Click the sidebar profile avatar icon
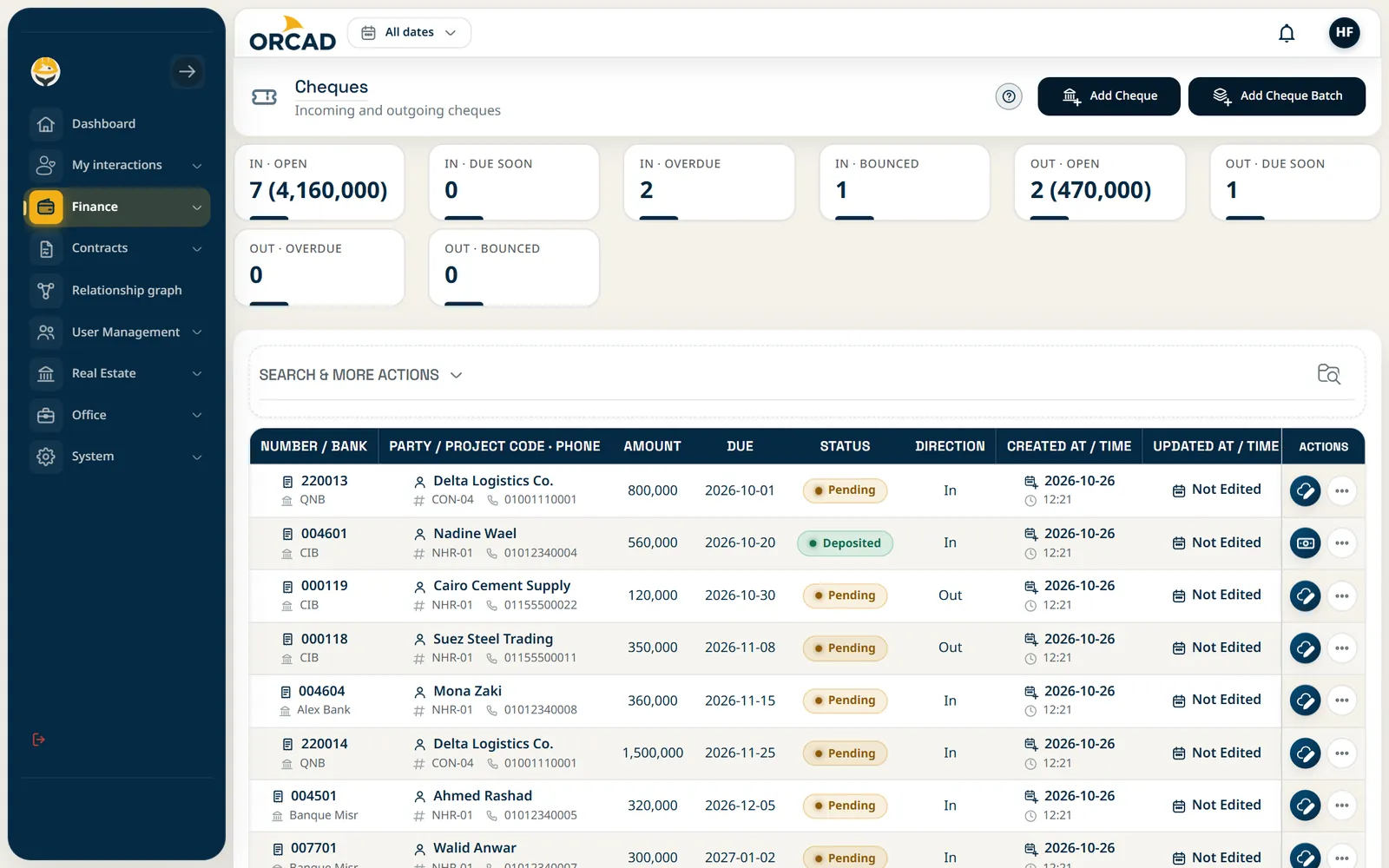Viewport: 1389px width, 868px height. [46, 71]
